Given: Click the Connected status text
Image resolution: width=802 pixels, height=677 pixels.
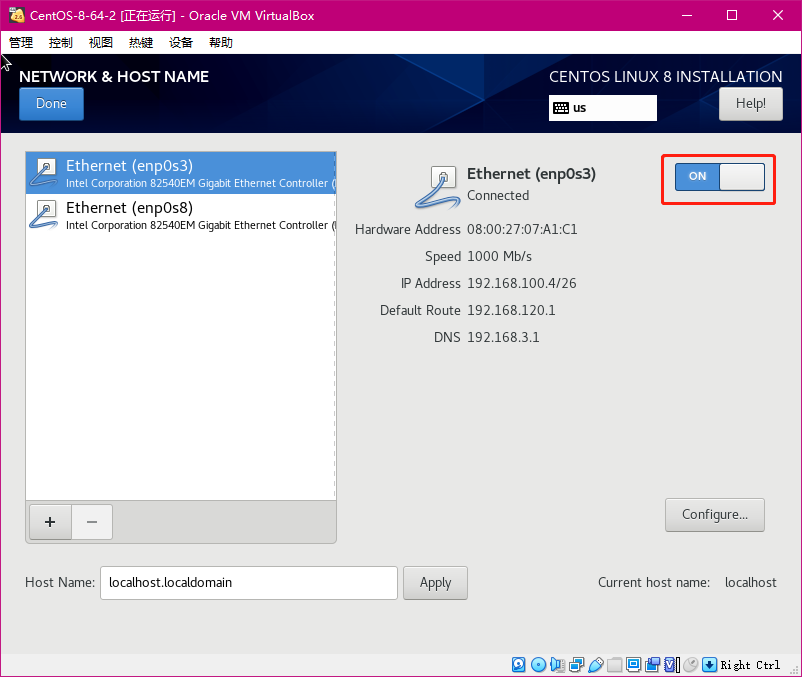Looking at the screenshot, I should [498, 195].
